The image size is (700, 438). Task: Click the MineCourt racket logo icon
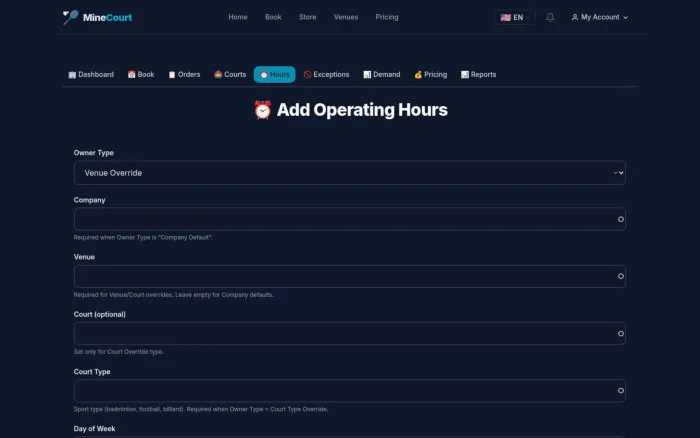click(x=71, y=17)
